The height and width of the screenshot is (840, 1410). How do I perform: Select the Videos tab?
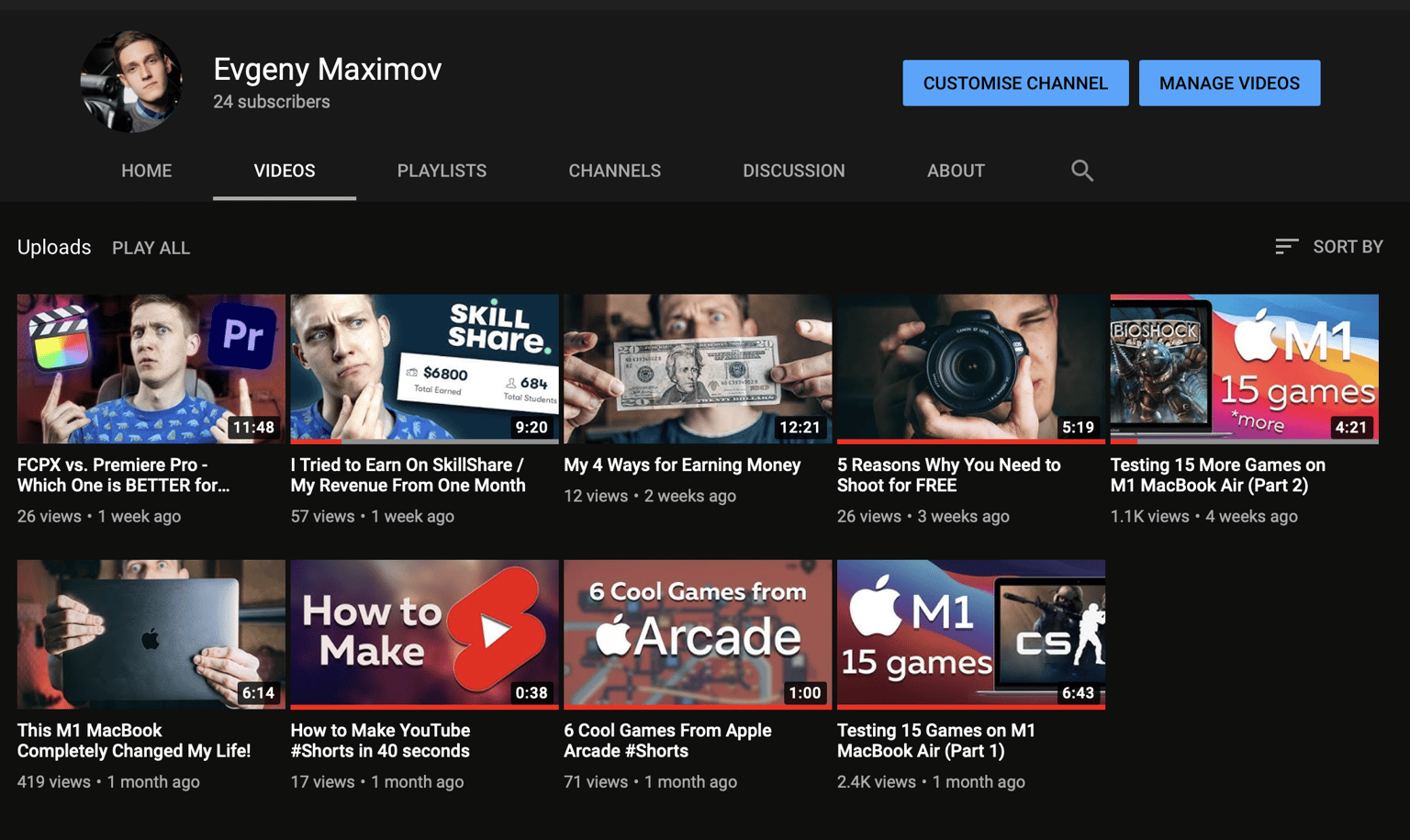coord(285,171)
